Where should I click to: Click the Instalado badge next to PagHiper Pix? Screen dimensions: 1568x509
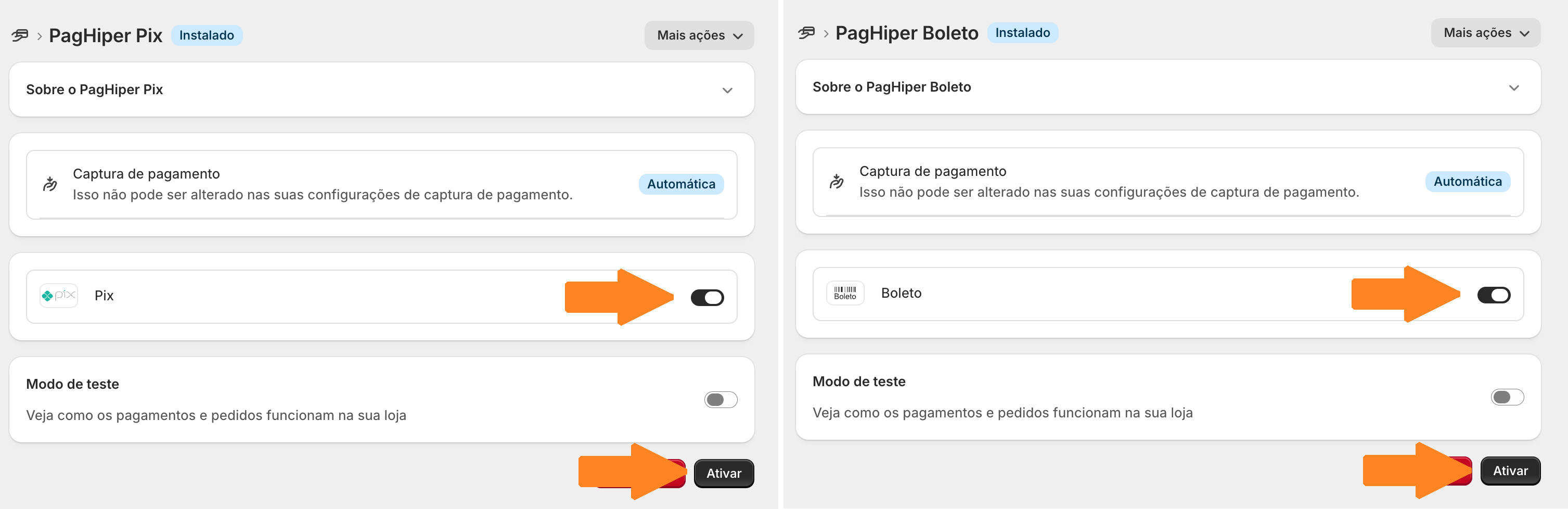207,35
